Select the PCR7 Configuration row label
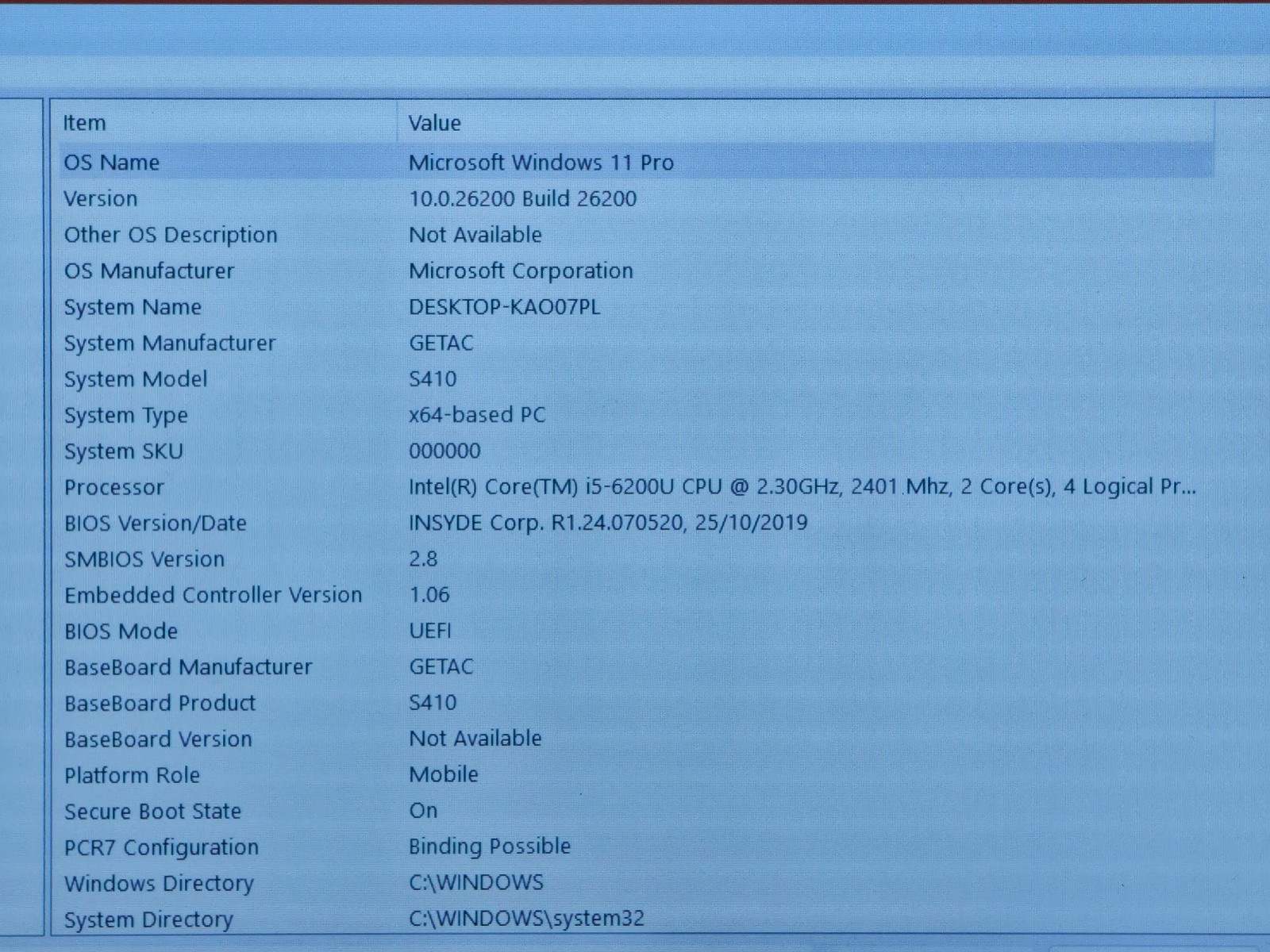The height and width of the screenshot is (952, 1270). pyautogui.click(x=161, y=848)
